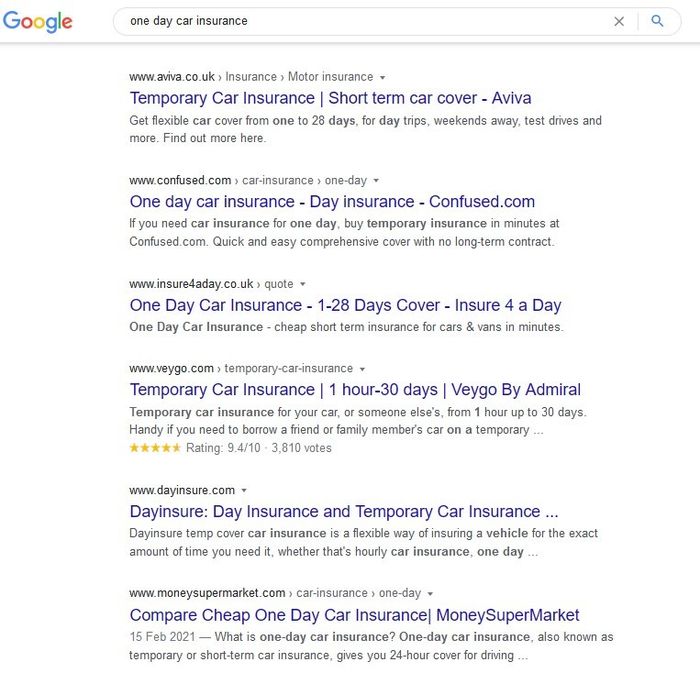This screenshot has height=684, width=700.
Task: Open the Confused.com One day car insurance link
Action: (x=332, y=202)
